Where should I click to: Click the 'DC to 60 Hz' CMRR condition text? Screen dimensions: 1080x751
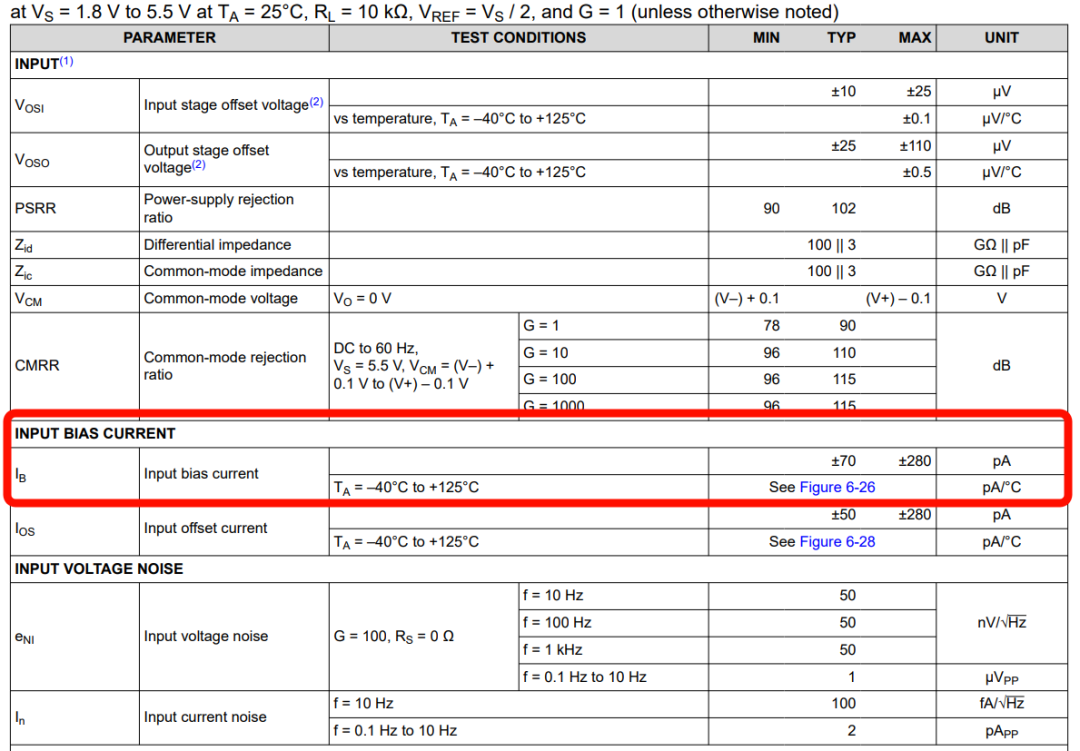pos(376,348)
